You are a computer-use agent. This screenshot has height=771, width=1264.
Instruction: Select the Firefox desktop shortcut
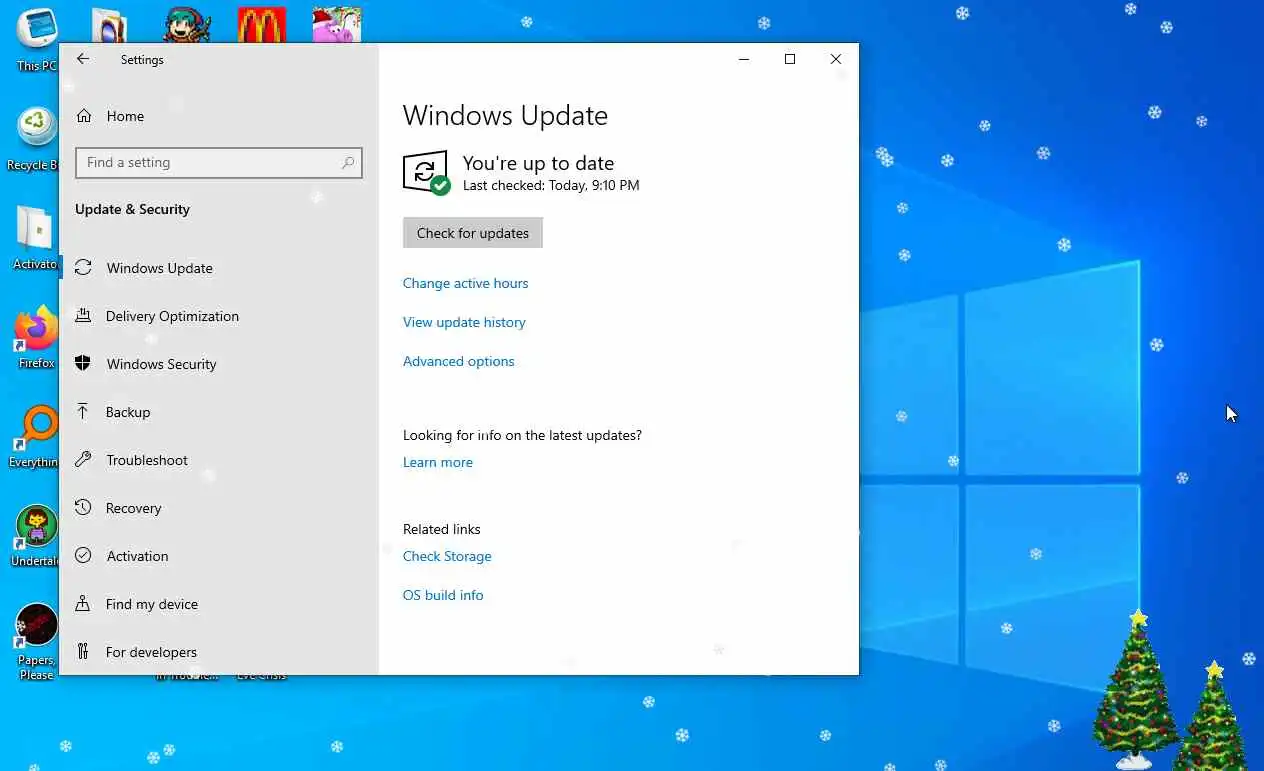[37, 337]
